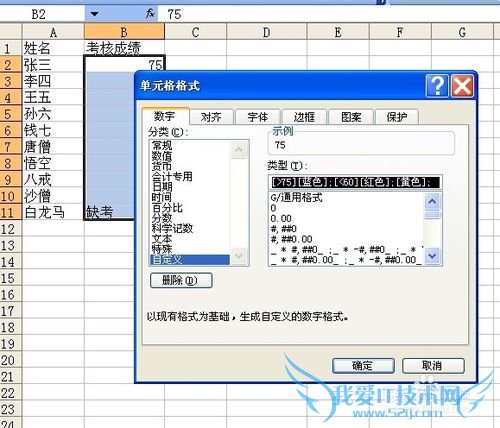Click cell containing 考核成绩
This screenshot has height=428, width=500.
[x=124, y=48]
